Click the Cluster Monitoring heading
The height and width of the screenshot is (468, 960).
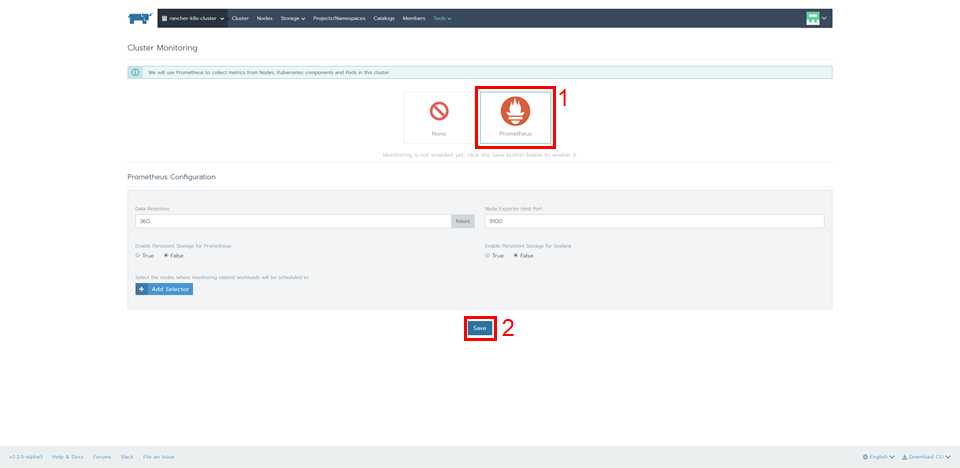click(162, 47)
